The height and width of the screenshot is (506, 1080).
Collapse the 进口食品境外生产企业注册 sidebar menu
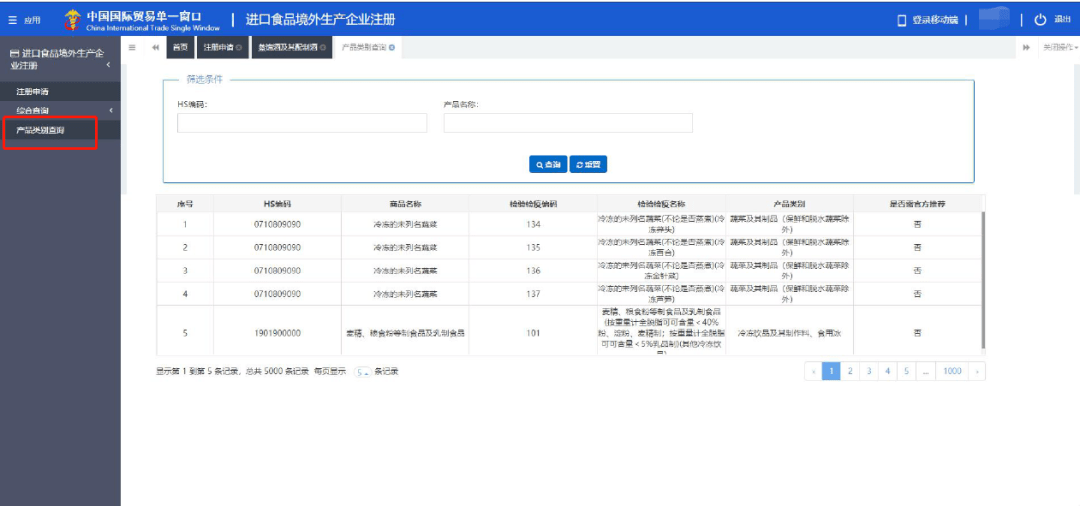tap(108, 65)
